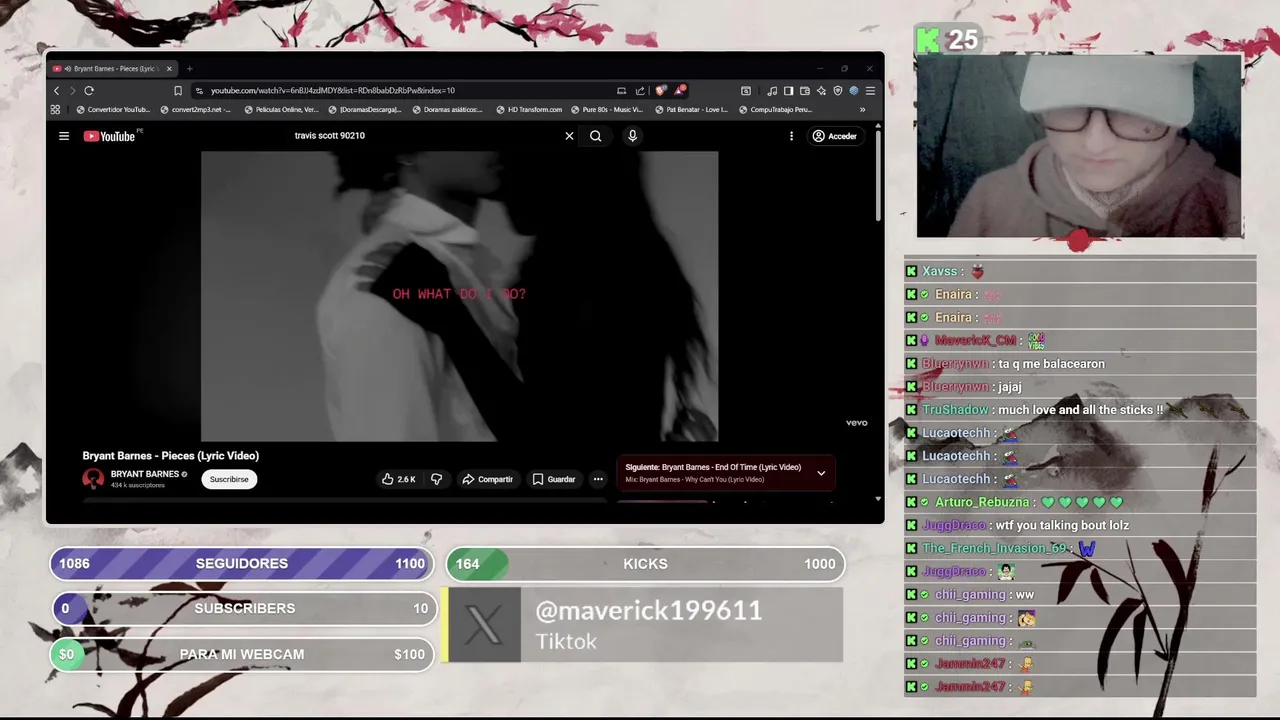Click the YouTube logo
The height and width of the screenshot is (720, 1280).
pos(110,136)
